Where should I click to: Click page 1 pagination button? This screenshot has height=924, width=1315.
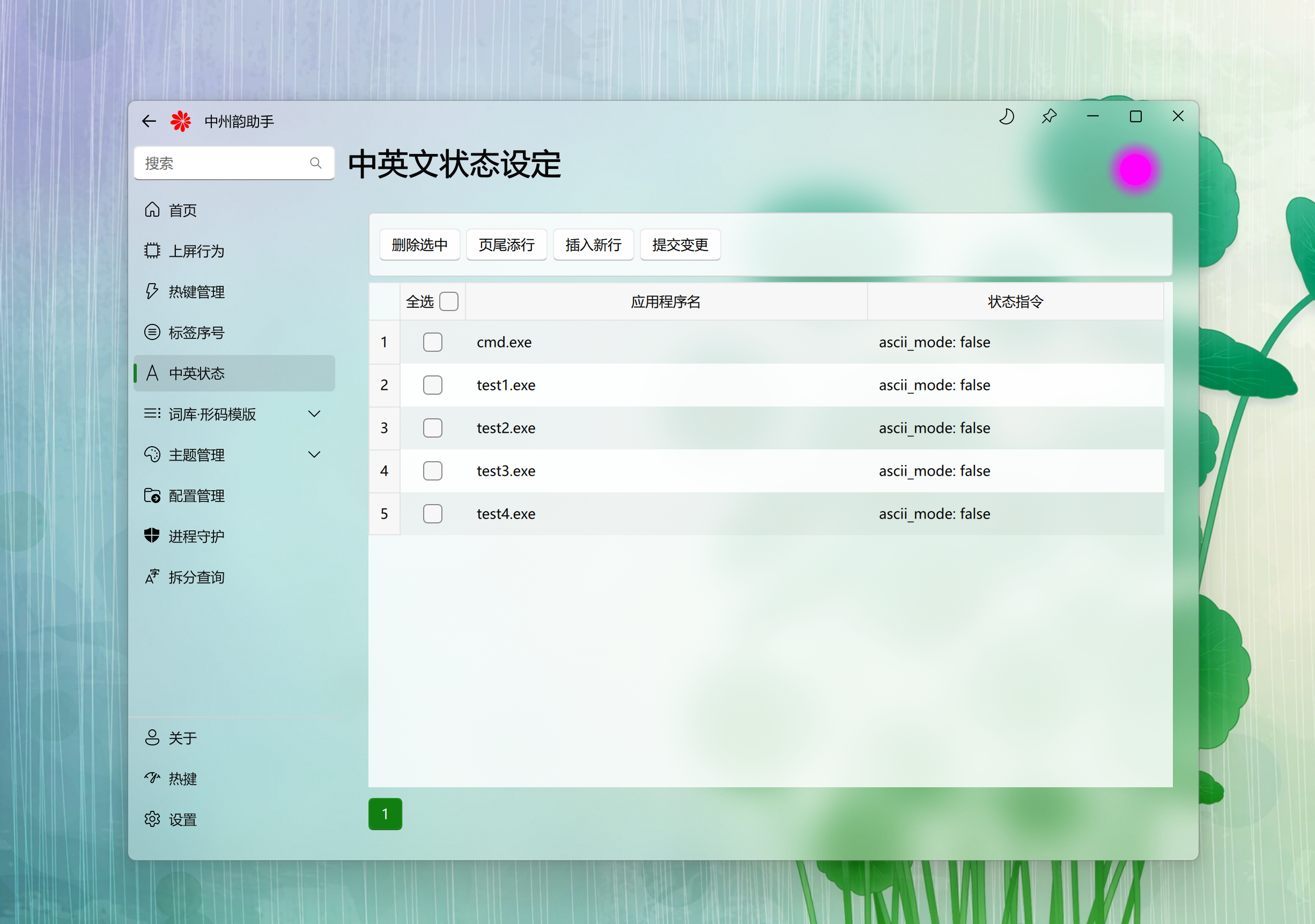point(385,814)
